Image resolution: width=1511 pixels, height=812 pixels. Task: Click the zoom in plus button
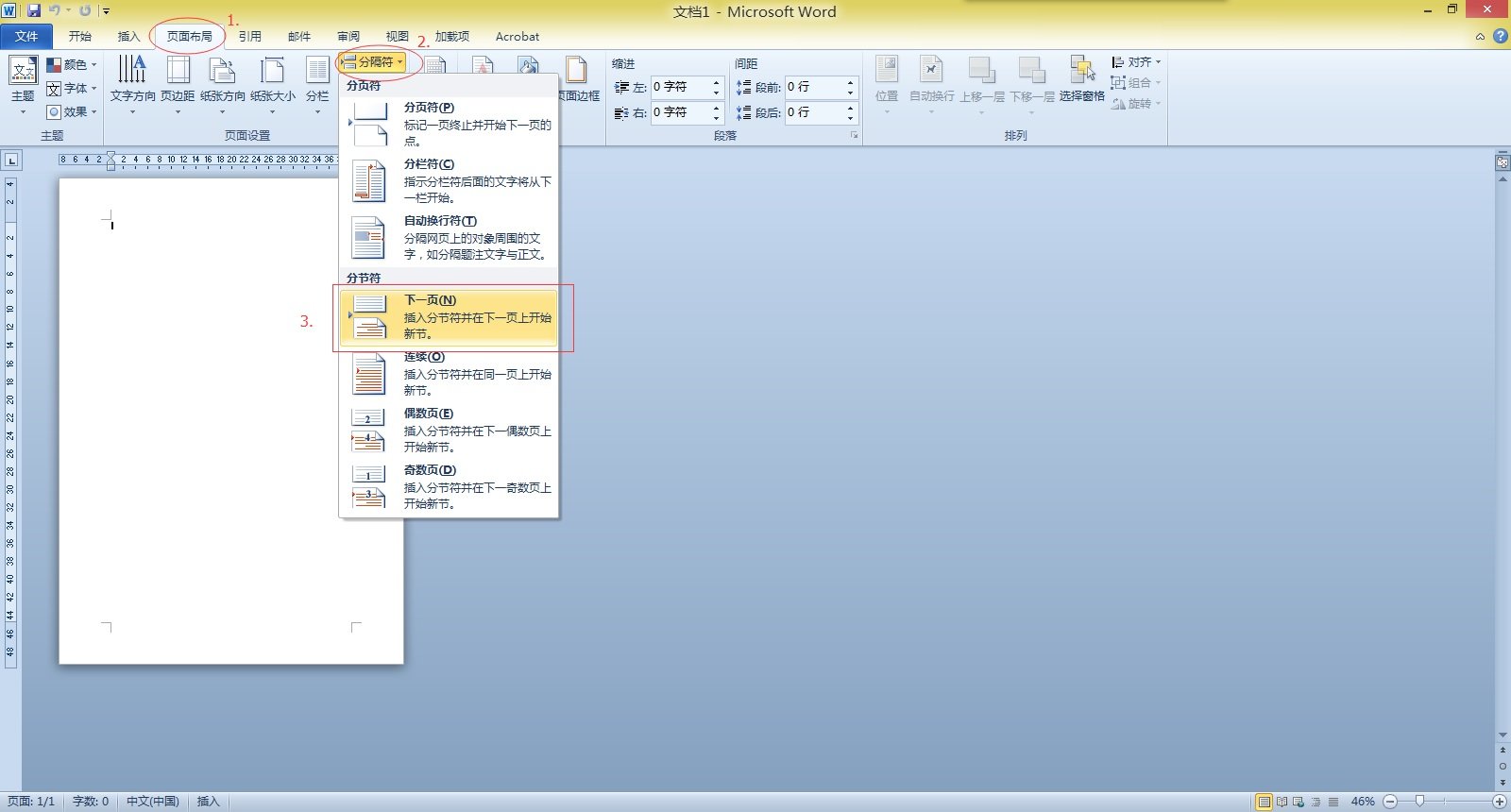(x=1499, y=802)
